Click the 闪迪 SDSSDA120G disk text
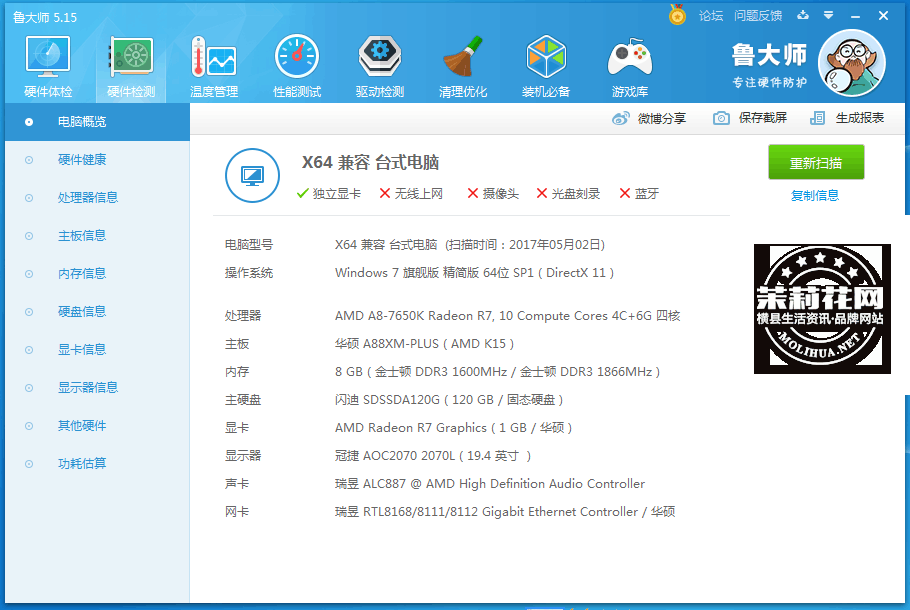Viewport: 910px width, 610px height. click(449, 400)
